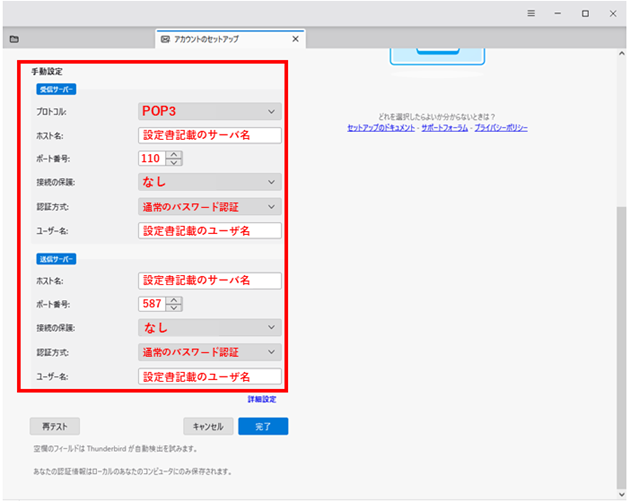Open the サポートフォーラム link
This screenshot has height=501, width=630.
click(442, 128)
